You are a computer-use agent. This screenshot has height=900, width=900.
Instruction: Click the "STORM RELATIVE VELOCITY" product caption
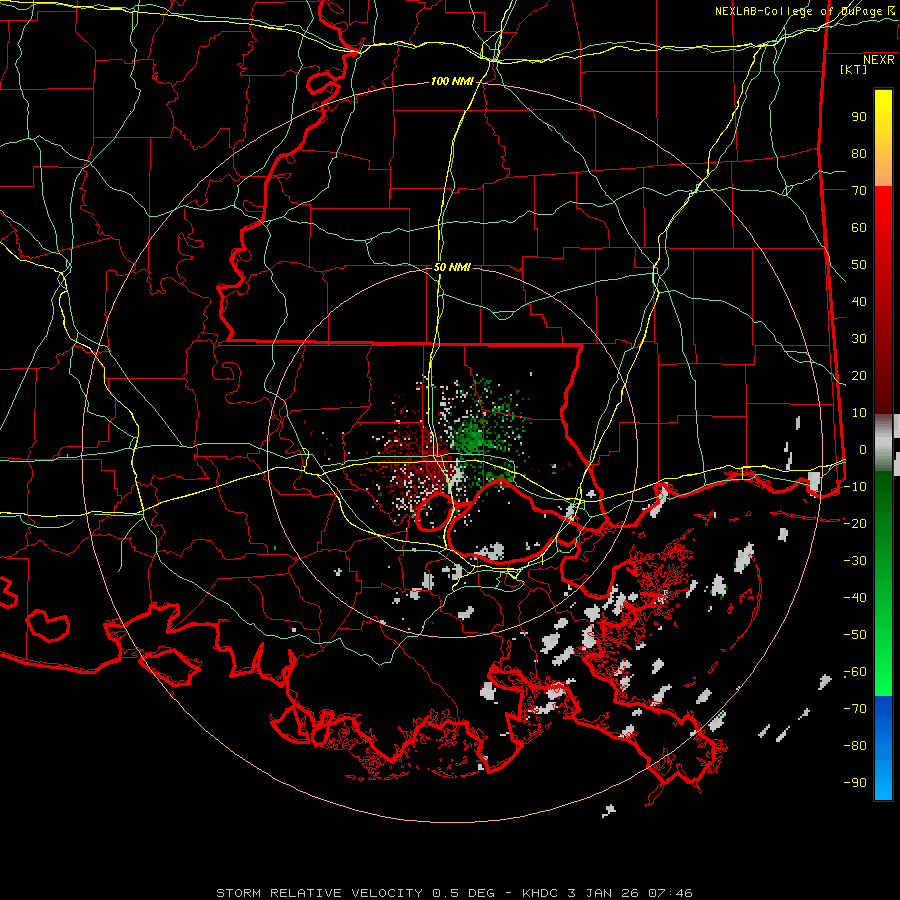pos(319,893)
